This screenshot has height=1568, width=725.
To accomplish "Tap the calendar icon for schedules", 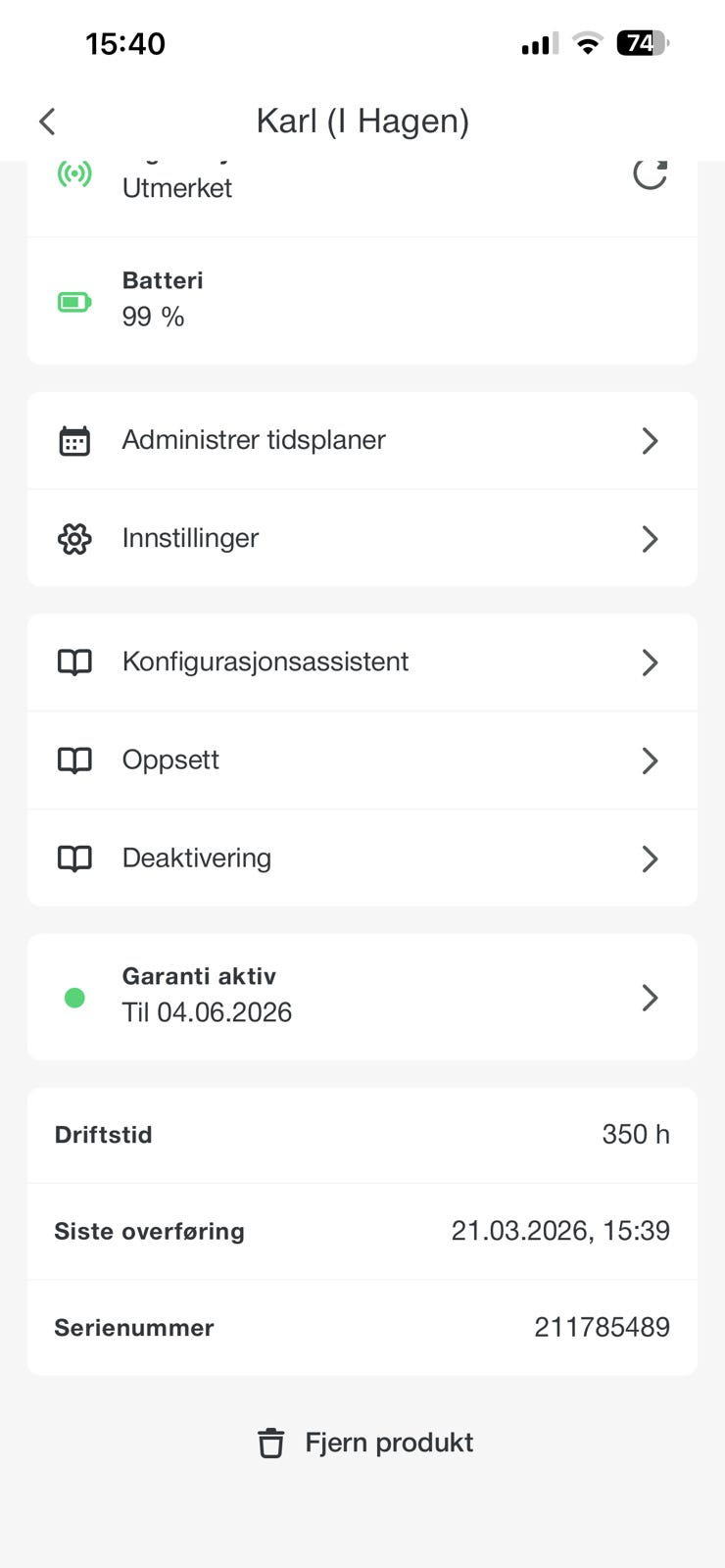I will click(x=74, y=441).
